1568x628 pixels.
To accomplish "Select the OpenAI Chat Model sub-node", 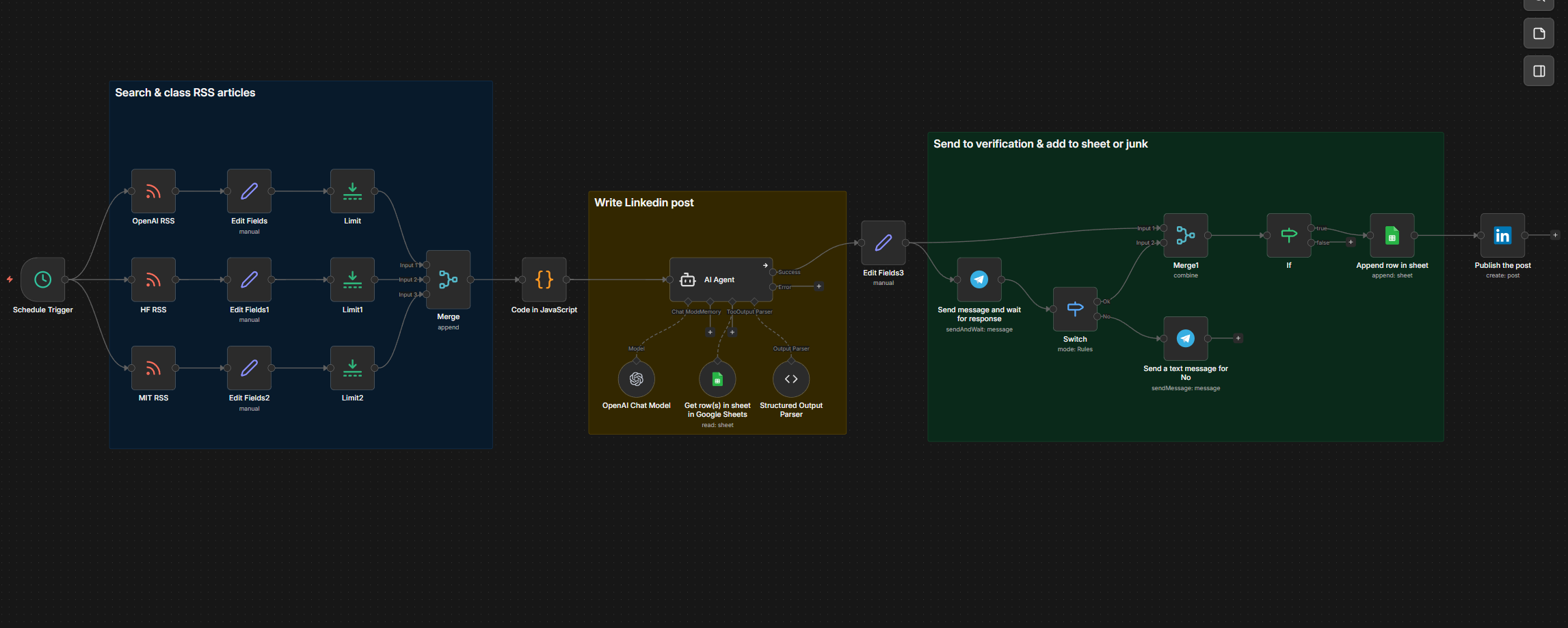I will [x=636, y=379].
